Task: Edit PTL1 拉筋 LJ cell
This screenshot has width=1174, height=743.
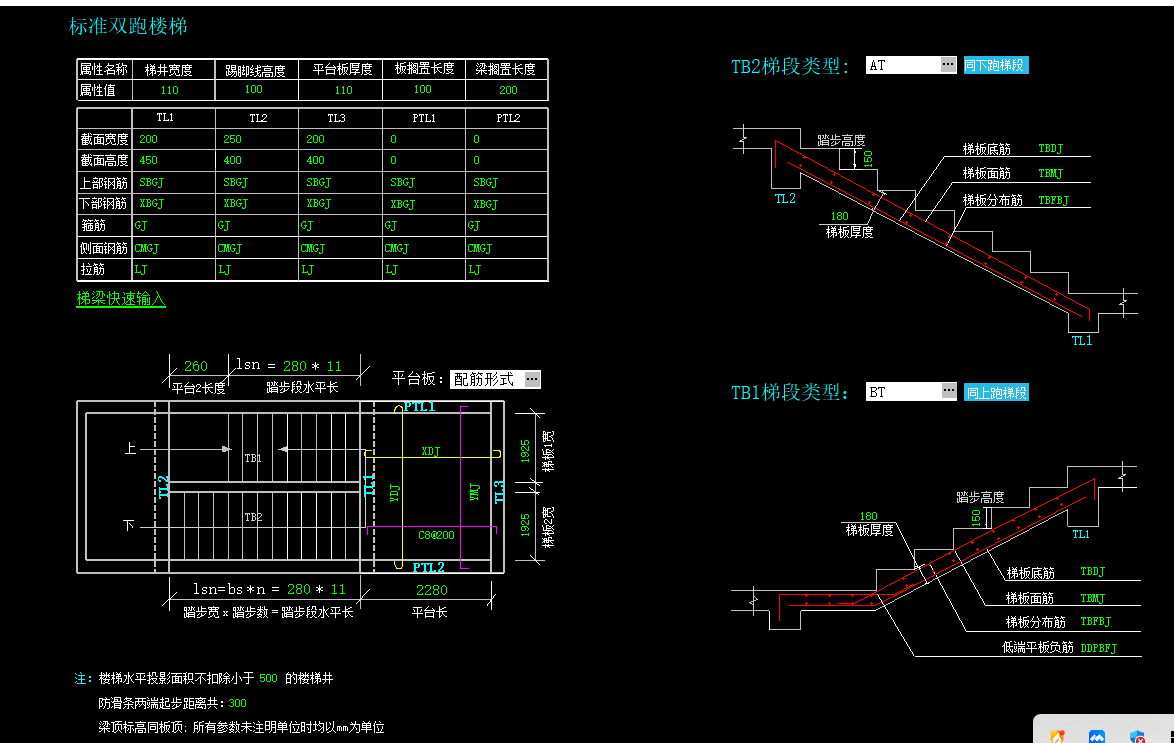Action: tap(392, 270)
